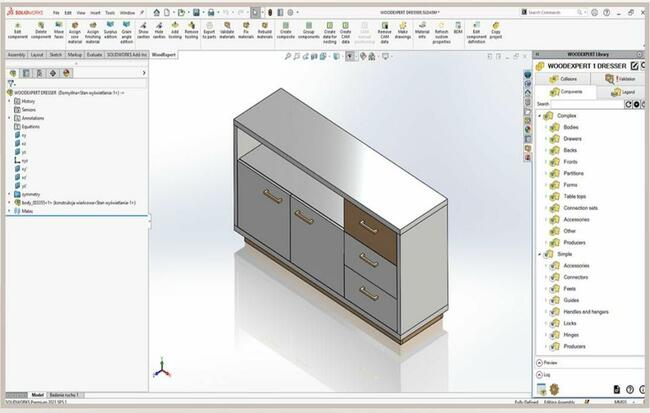Open the Grain angle edition tool
The width and height of the screenshot is (650, 413).
pyautogui.click(x=126, y=33)
